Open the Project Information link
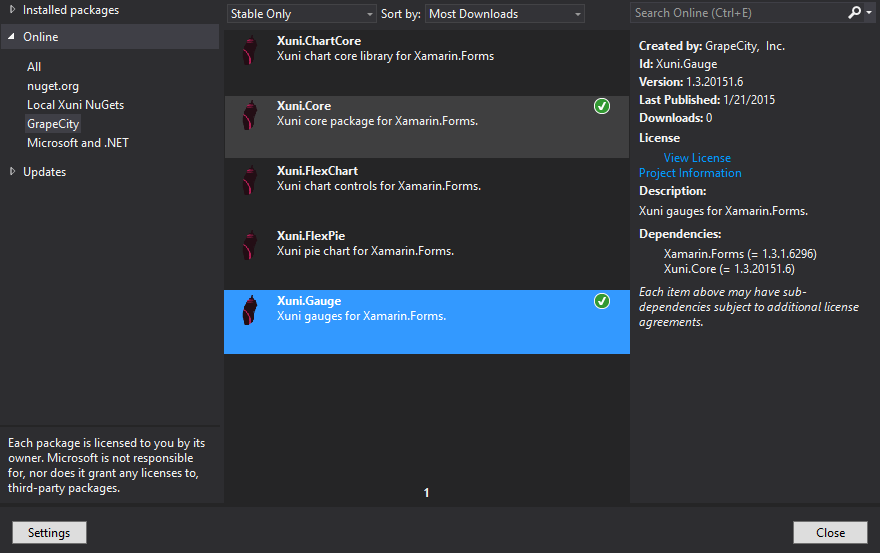 (x=690, y=173)
